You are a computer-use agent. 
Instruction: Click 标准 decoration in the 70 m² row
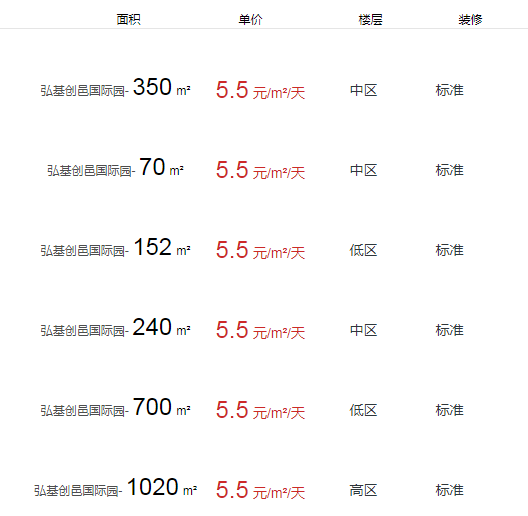click(x=450, y=170)
